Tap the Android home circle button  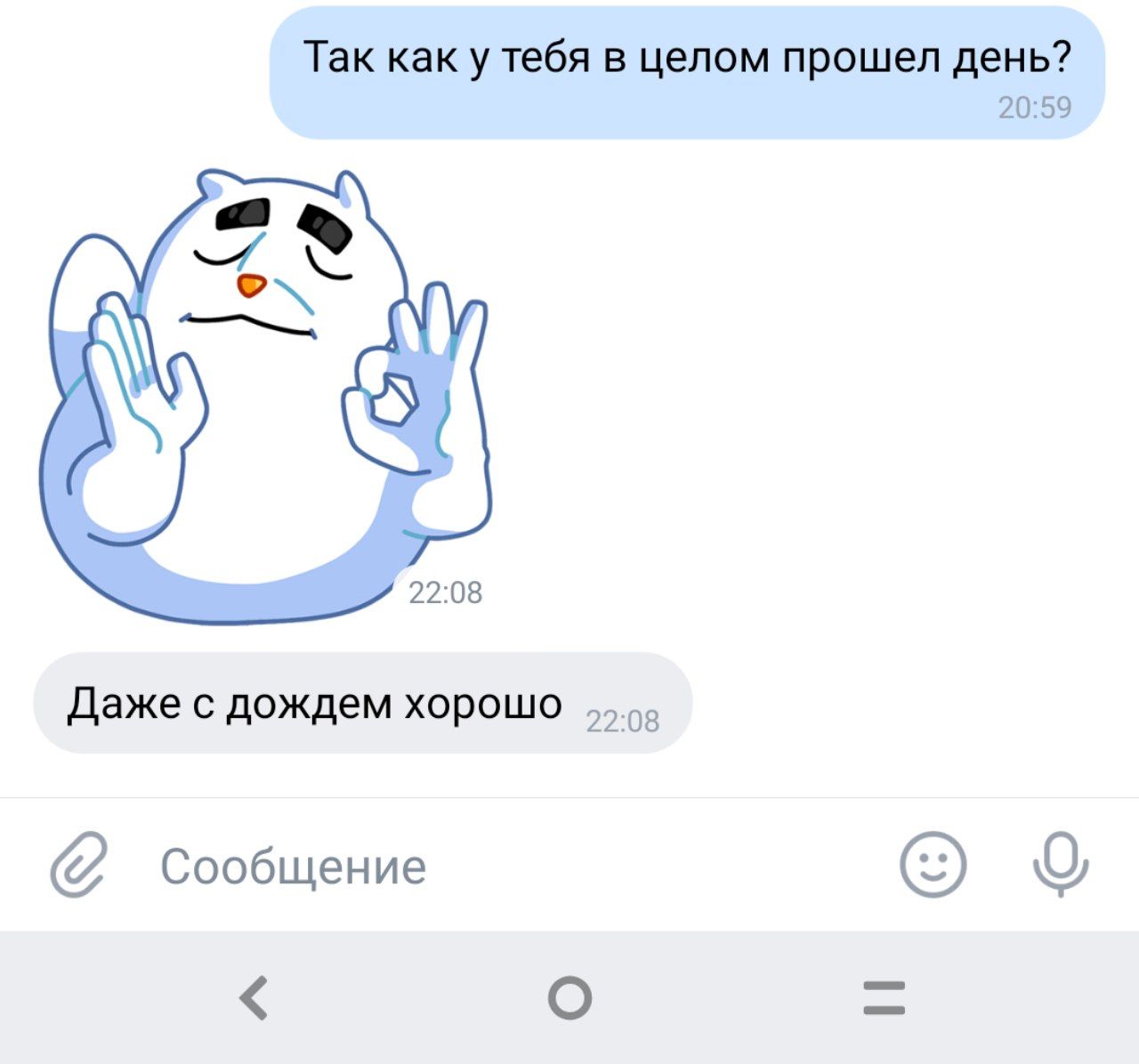pos(569,997)
